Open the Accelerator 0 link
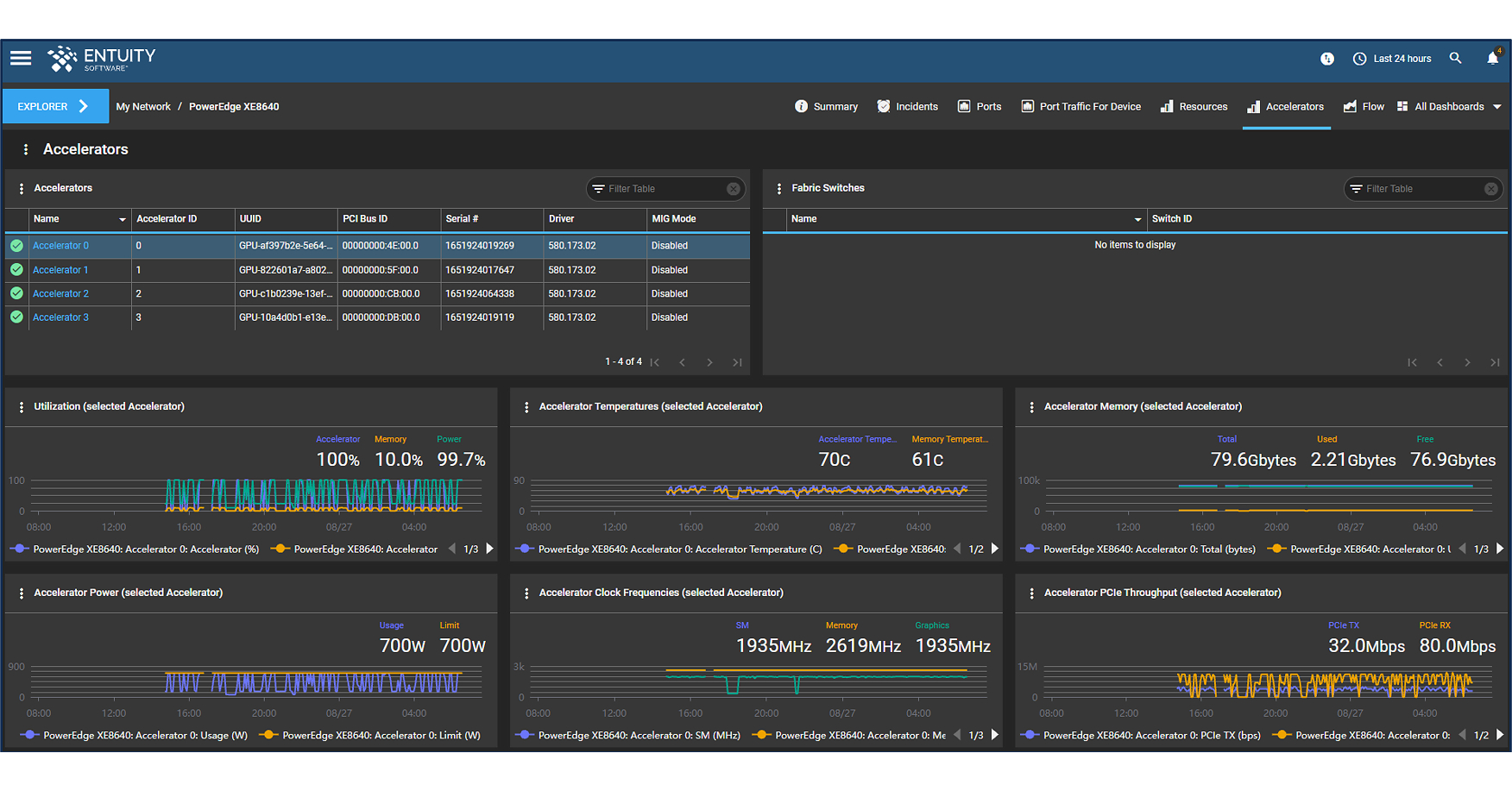Screen dimensions: 1512x791 (x=60, y=246)
